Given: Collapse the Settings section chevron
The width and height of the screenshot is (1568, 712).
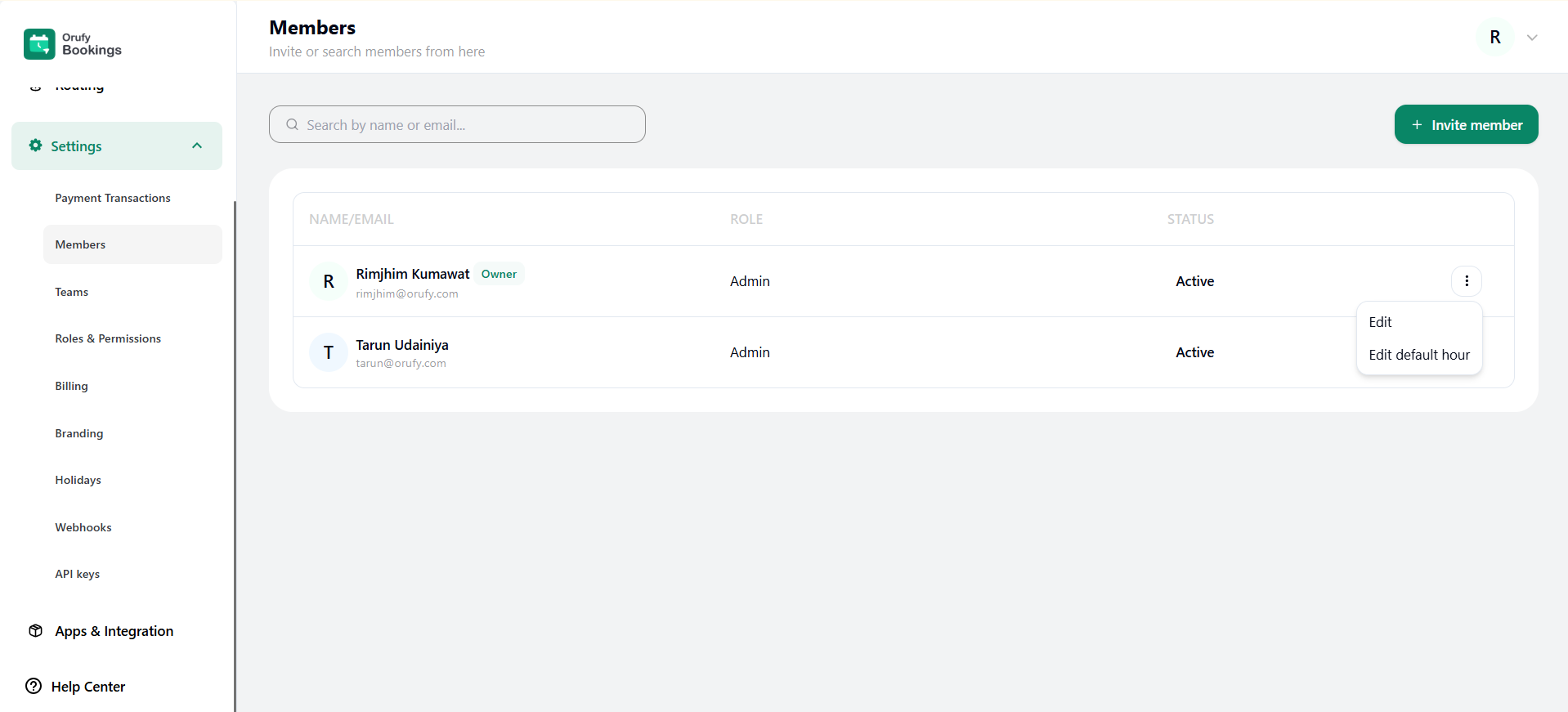Looking at the screenshot, I should [x=197, y=146].
